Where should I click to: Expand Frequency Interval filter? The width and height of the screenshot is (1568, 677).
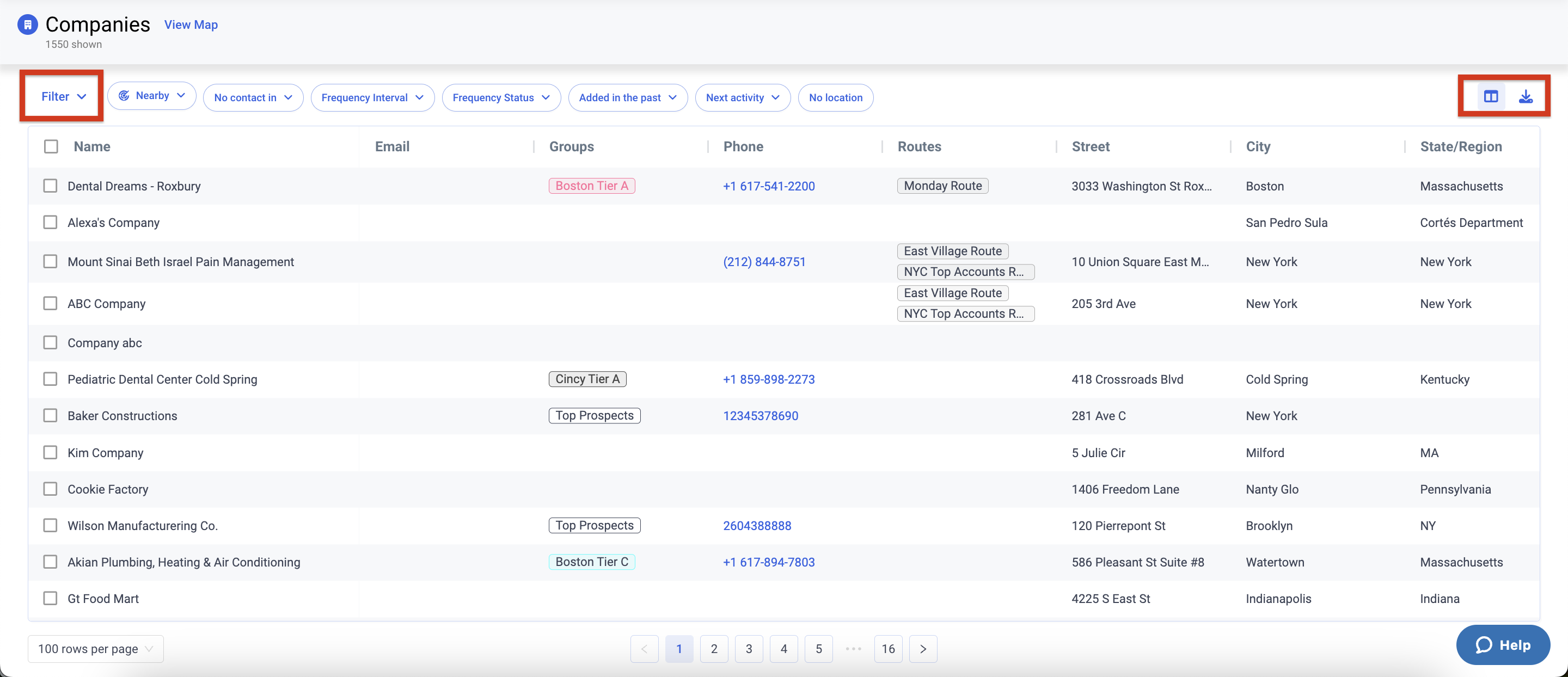coord(372,97)
